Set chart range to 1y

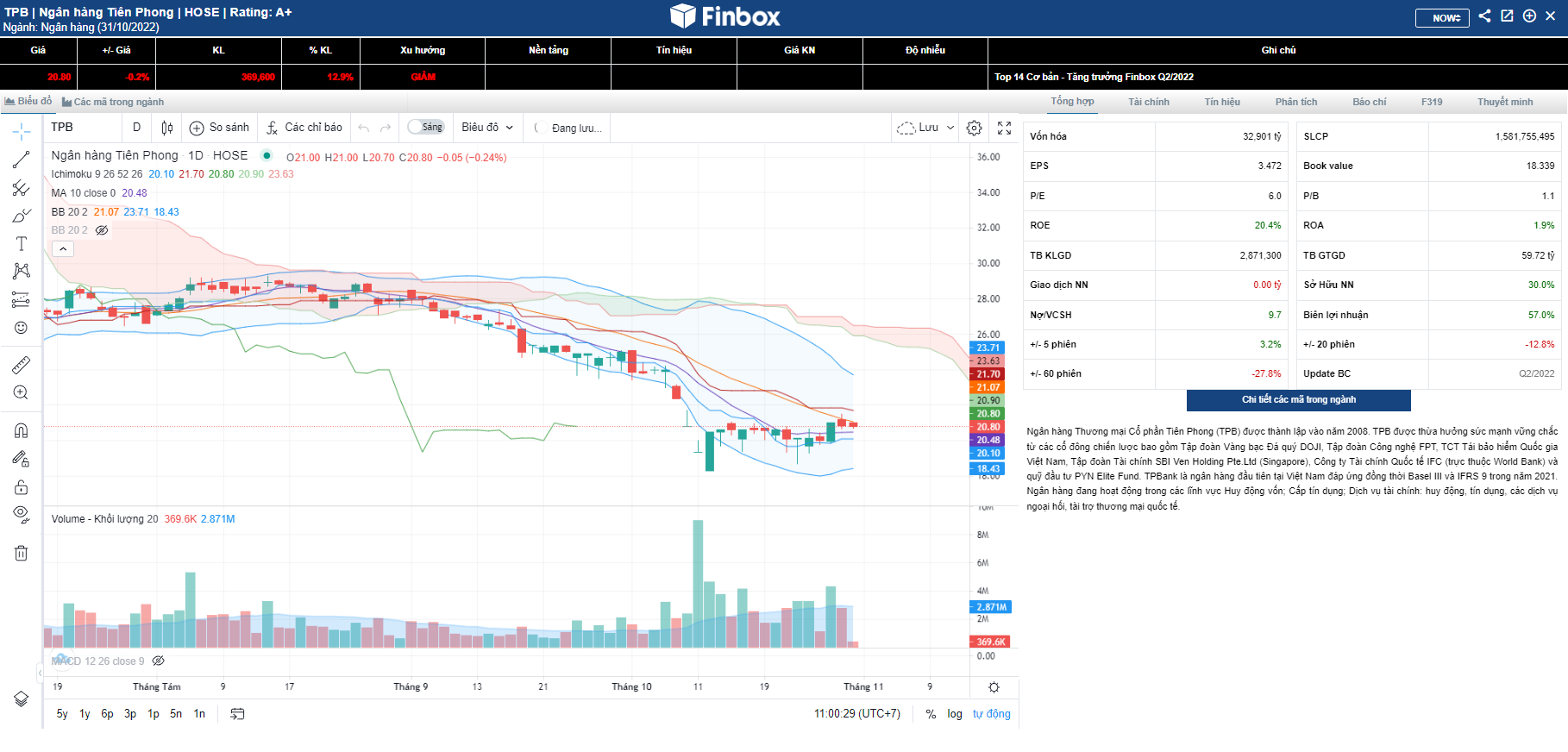85,714
